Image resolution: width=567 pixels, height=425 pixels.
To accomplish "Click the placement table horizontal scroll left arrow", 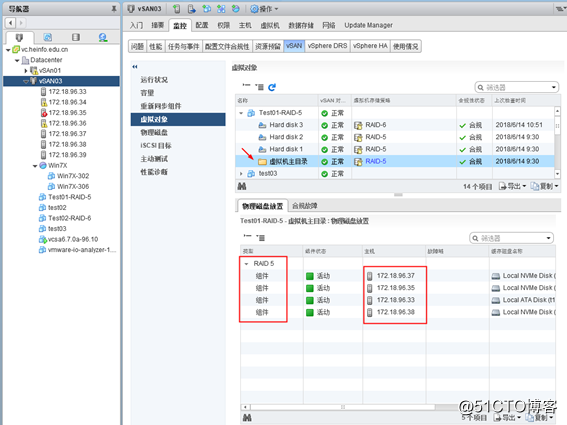I will pos(245,407).
